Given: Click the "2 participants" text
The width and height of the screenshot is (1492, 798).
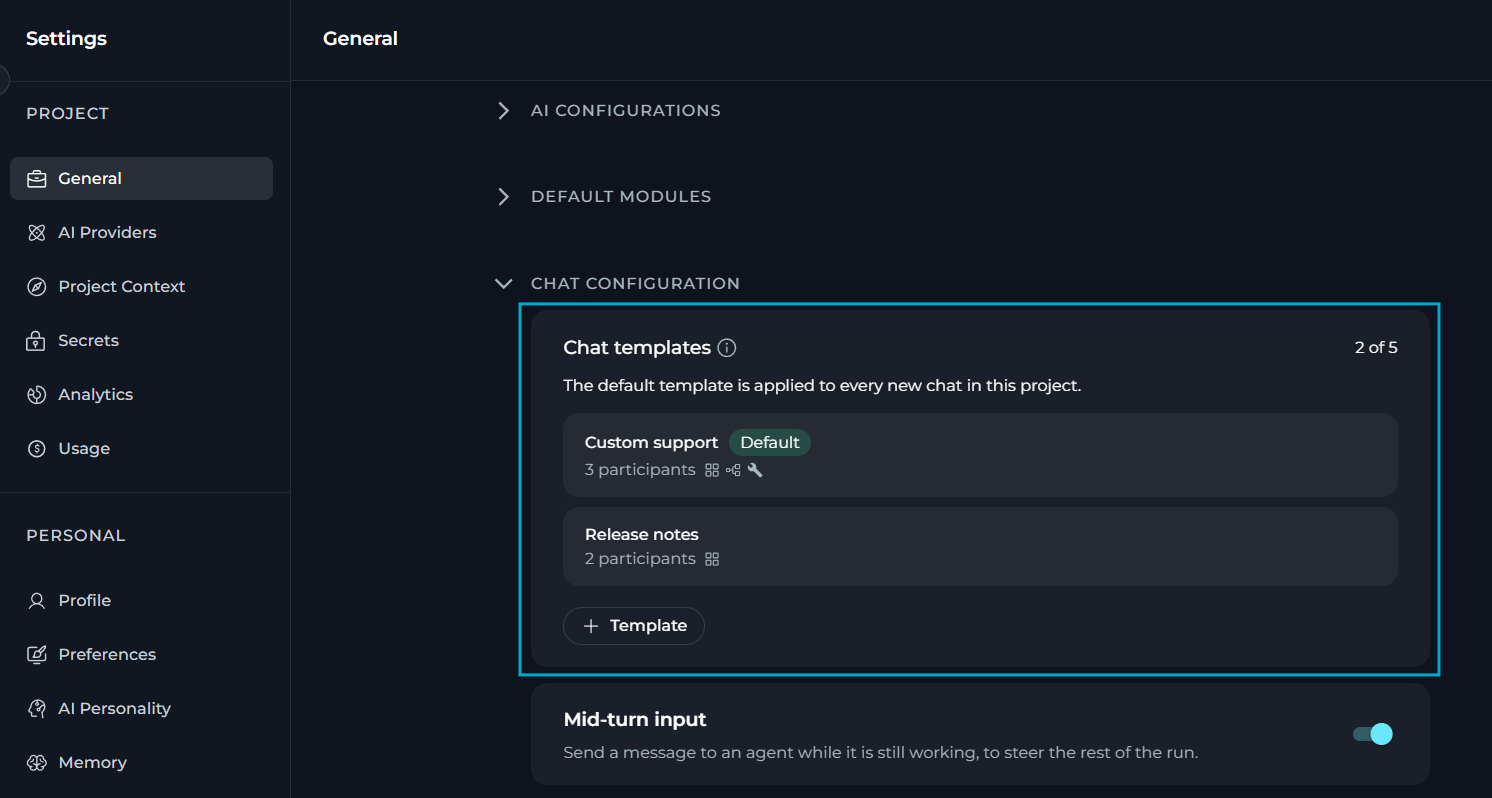Looking at the screenshot, I should 640,559.
